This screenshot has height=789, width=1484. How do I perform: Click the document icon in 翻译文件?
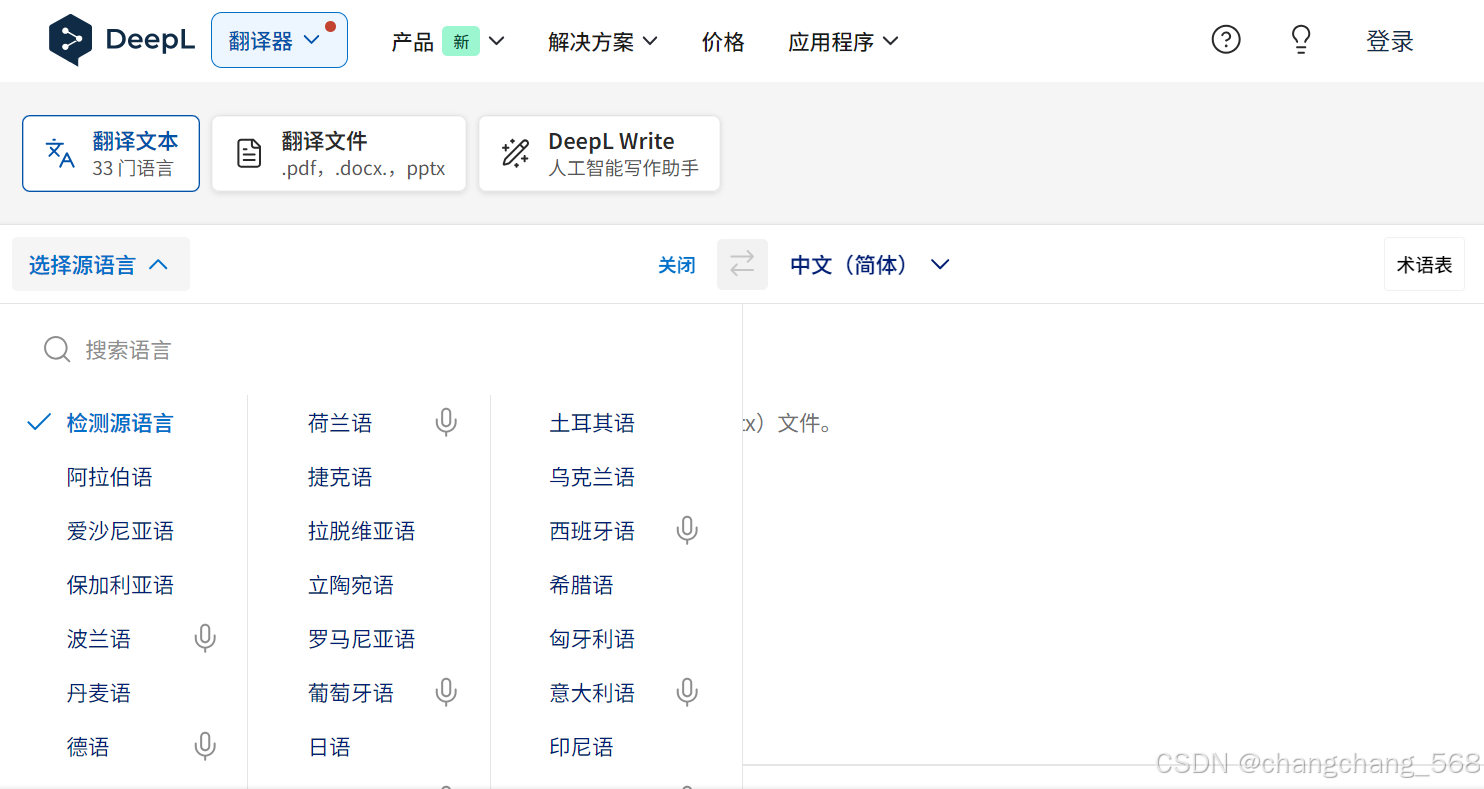click(249, 153)
